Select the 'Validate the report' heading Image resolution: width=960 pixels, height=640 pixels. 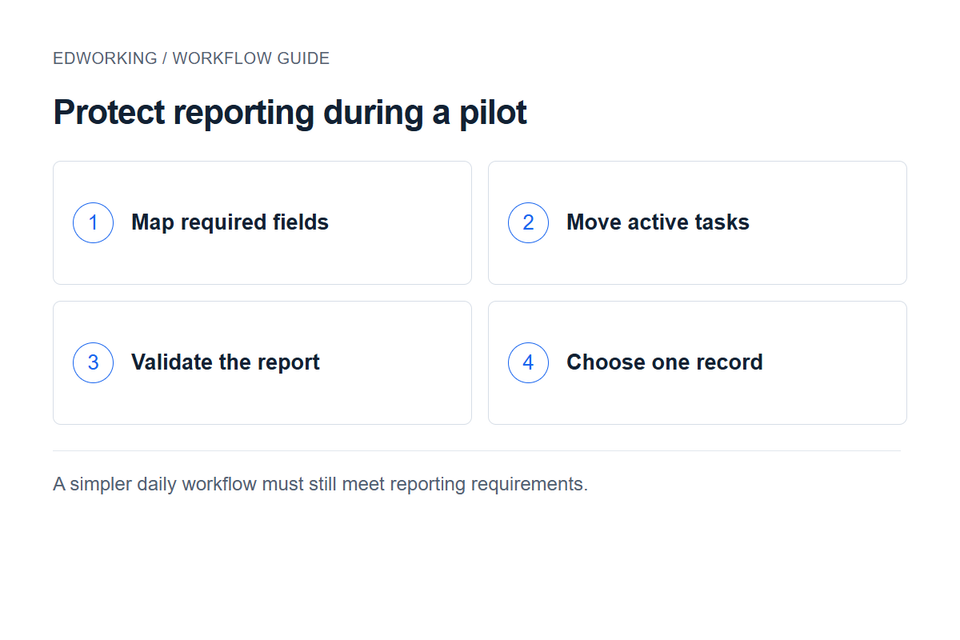point(225,363)
